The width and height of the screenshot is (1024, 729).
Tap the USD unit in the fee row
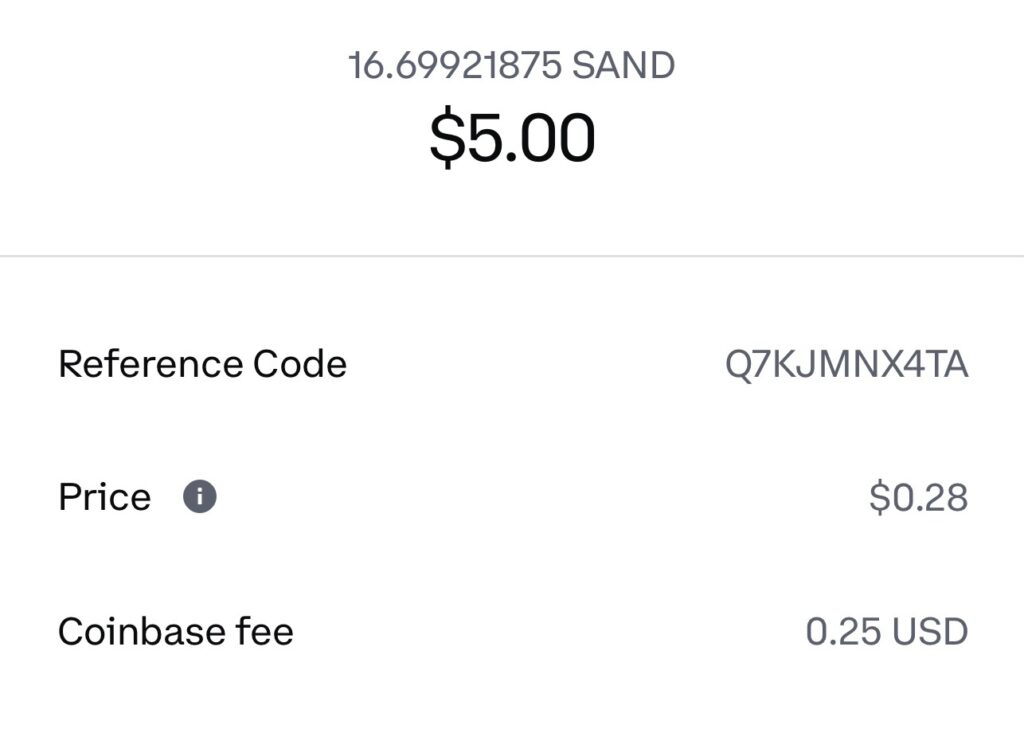coord(930,632)
